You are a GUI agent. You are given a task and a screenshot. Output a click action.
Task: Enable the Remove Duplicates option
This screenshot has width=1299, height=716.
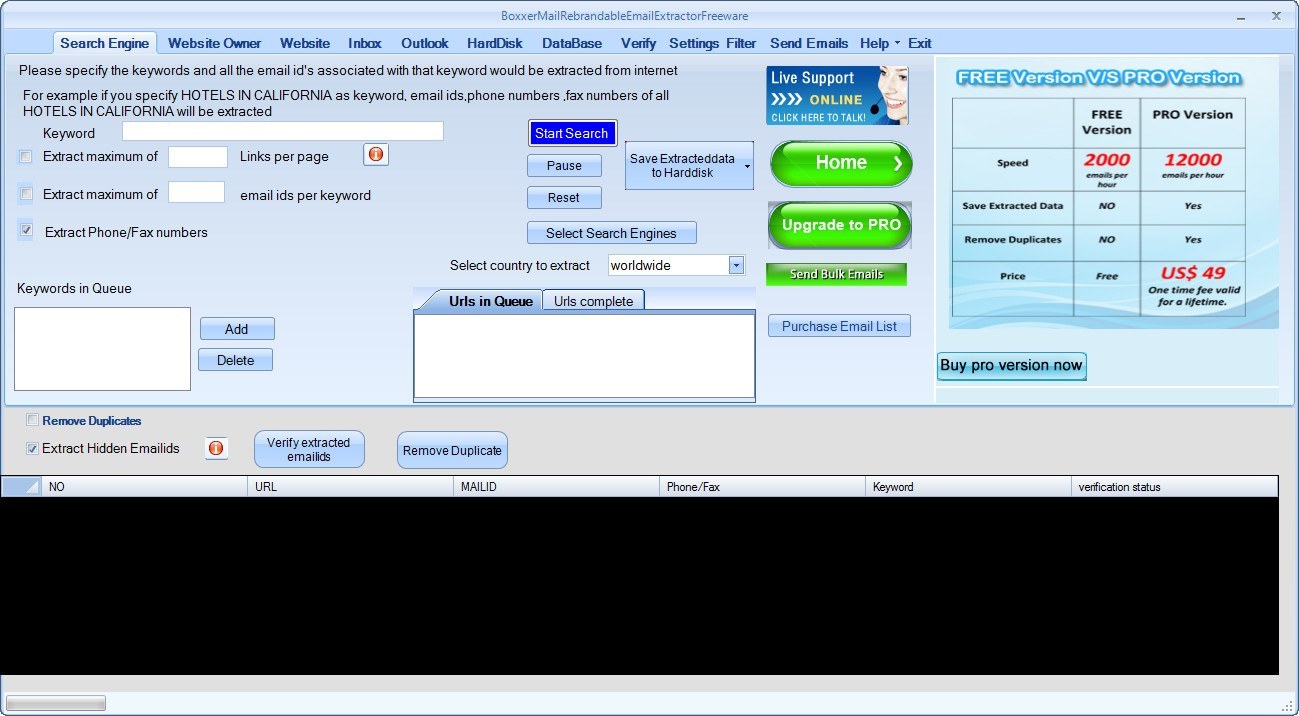tap(31, 419)
